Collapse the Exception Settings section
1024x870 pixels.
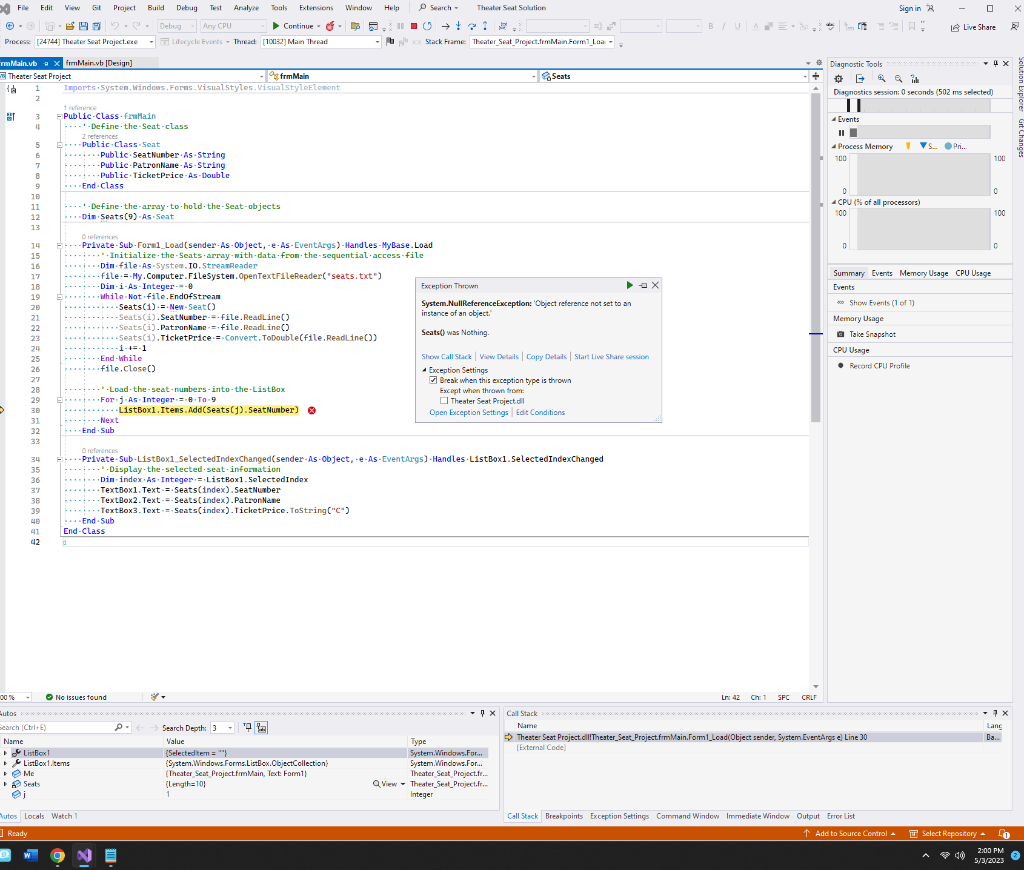(424, 370)
